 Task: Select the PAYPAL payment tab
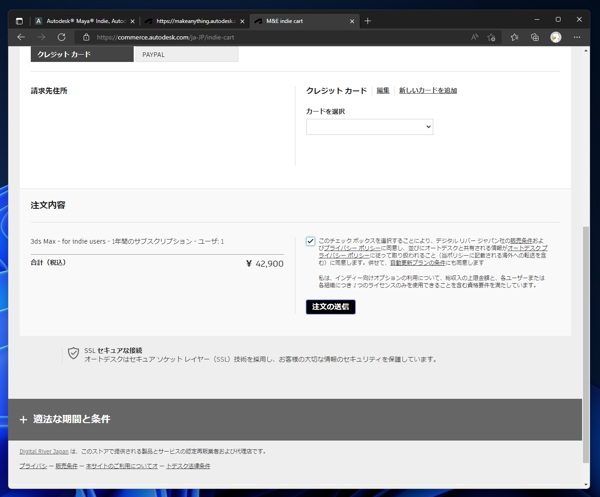[x=187, y=54]
